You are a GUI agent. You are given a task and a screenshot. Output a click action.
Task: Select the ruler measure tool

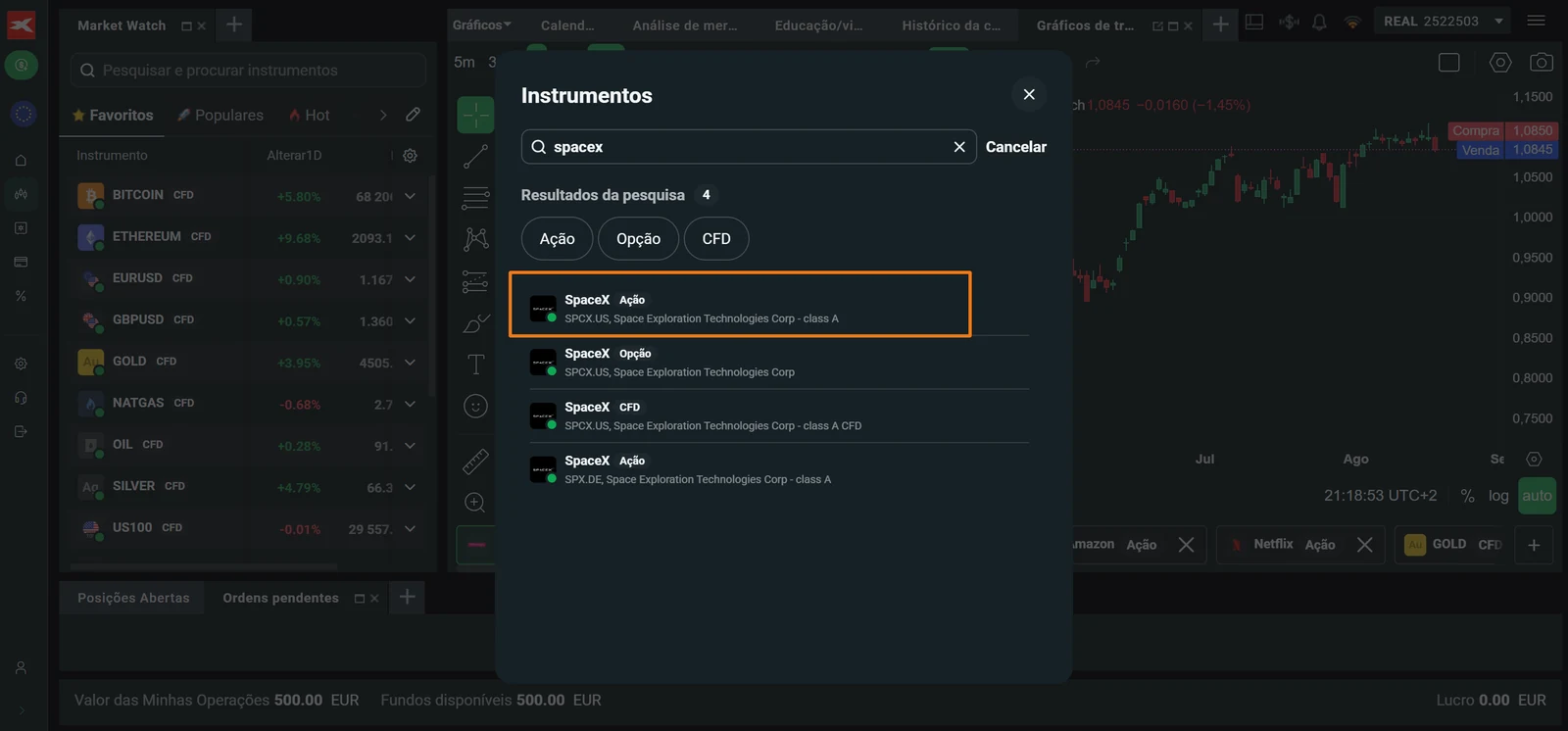point(475,462)
